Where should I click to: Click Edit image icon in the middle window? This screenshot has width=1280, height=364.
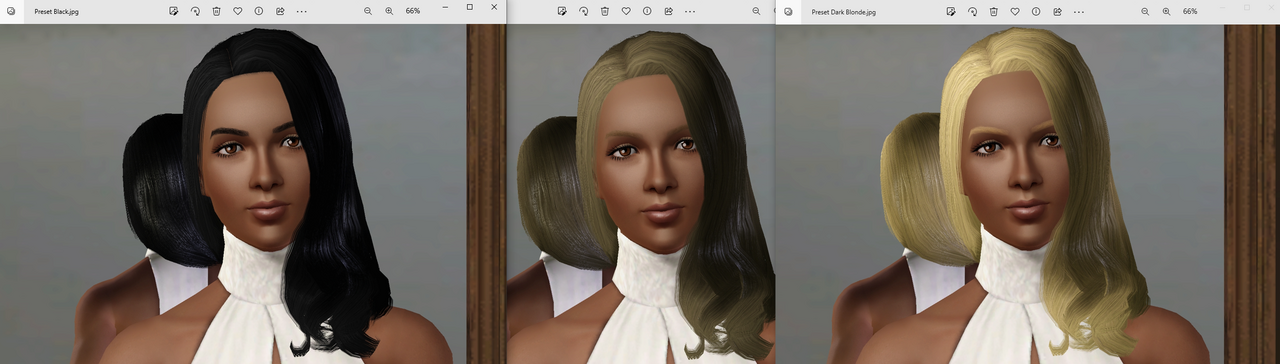562,11
